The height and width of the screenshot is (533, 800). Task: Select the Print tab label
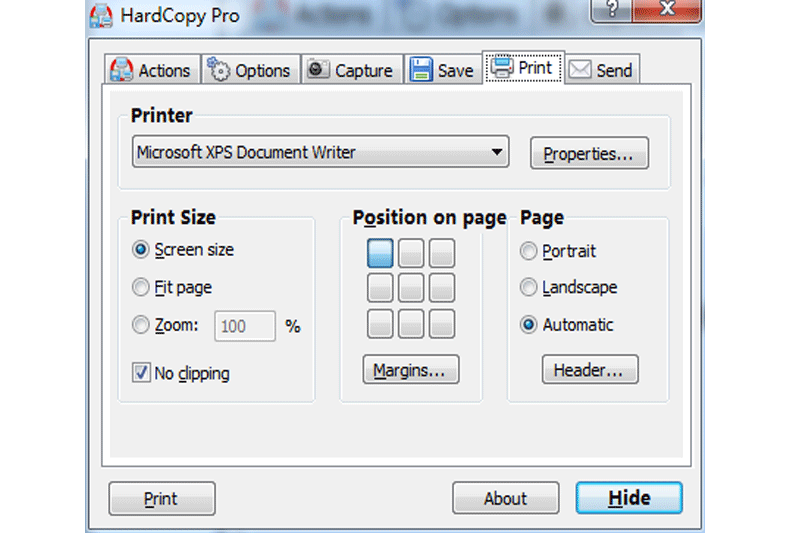coord(535,67)
